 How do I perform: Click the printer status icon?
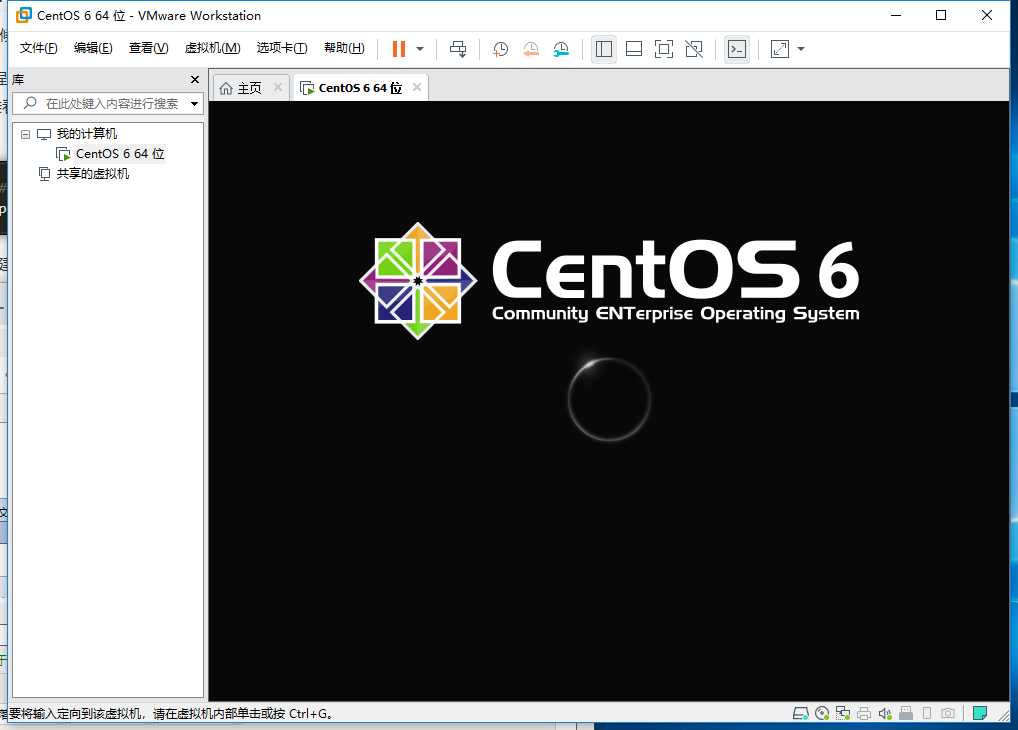[863, 714]
